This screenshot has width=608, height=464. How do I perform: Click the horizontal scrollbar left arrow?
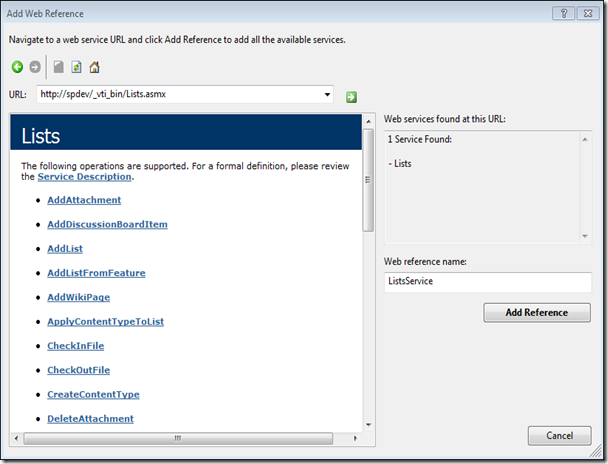pos(16,438)
